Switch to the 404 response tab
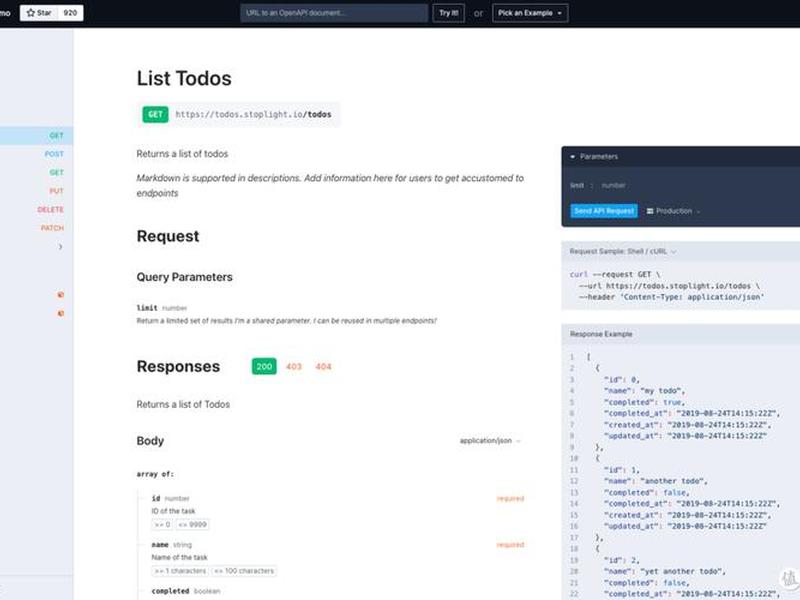 [x=323, y=366]
